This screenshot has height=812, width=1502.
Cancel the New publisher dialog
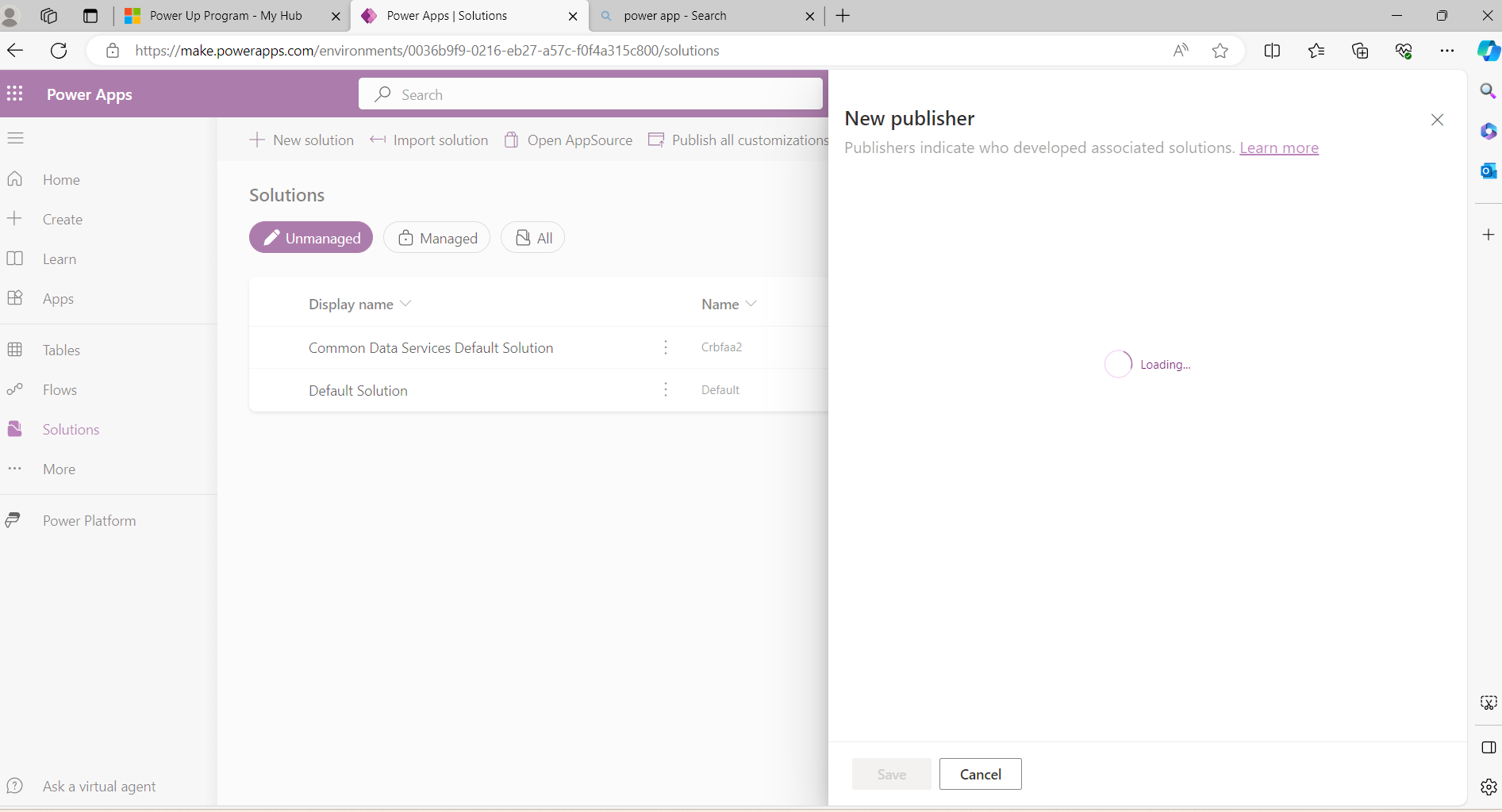(980, 774)
